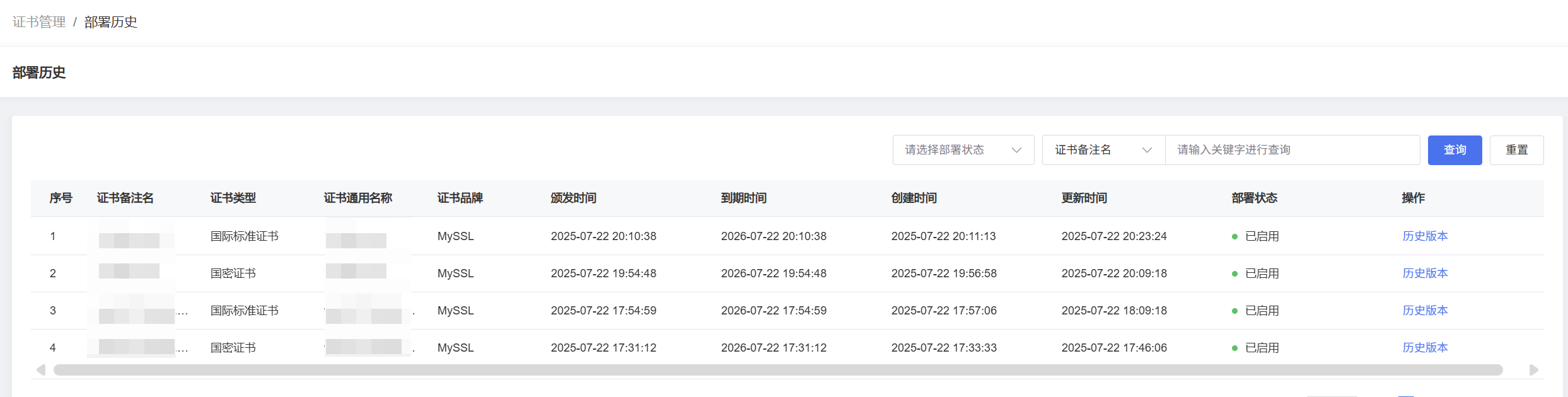Click the 证书品牌 column header

(460, 198)
